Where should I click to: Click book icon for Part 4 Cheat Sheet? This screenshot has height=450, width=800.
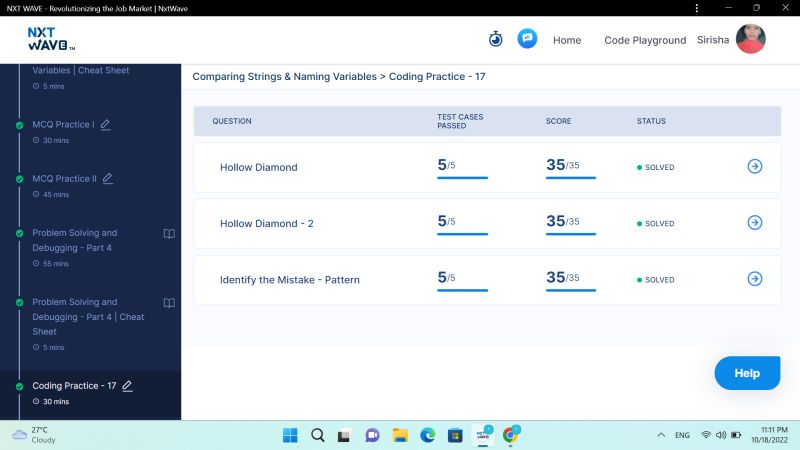[169, 303]
